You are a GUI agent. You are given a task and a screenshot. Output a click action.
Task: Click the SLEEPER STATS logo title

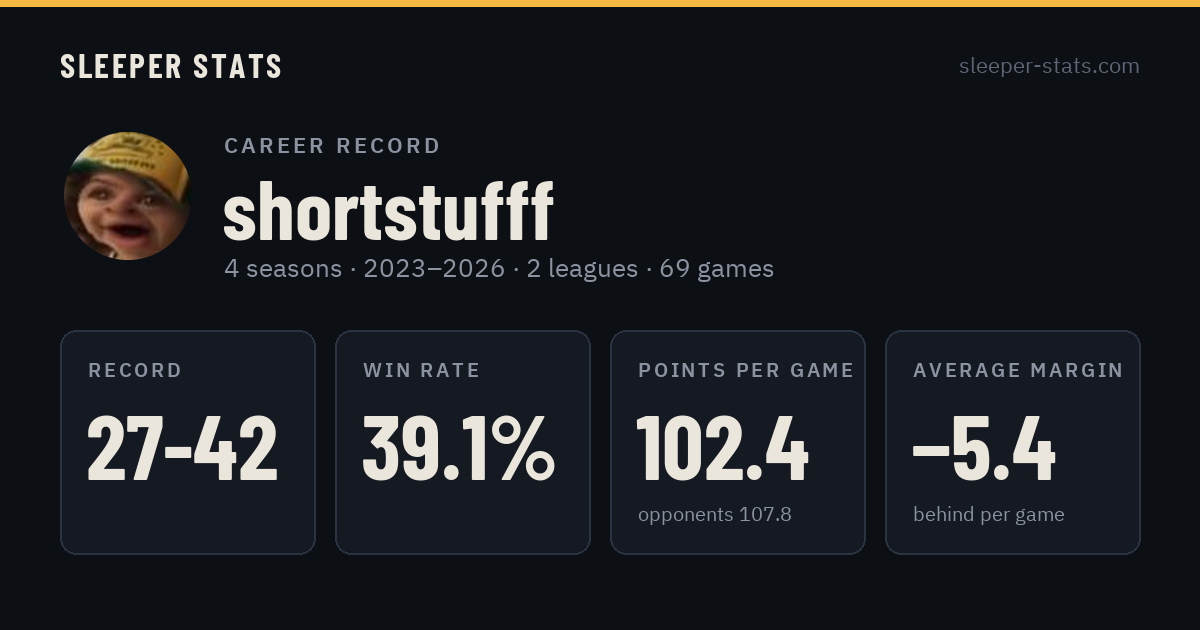point(171,66)
